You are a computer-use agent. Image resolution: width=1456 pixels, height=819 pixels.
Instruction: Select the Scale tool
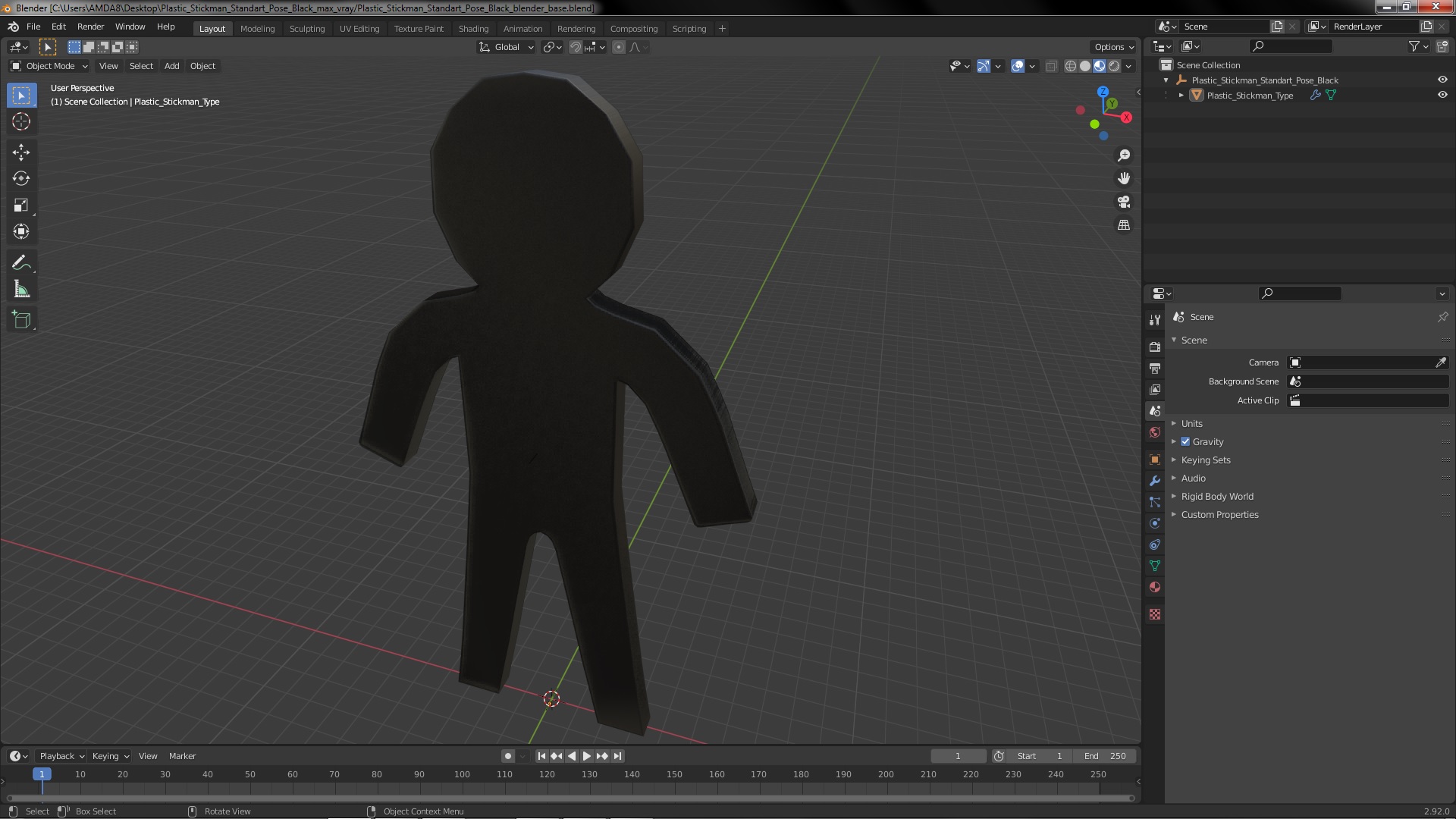(21, 206)
